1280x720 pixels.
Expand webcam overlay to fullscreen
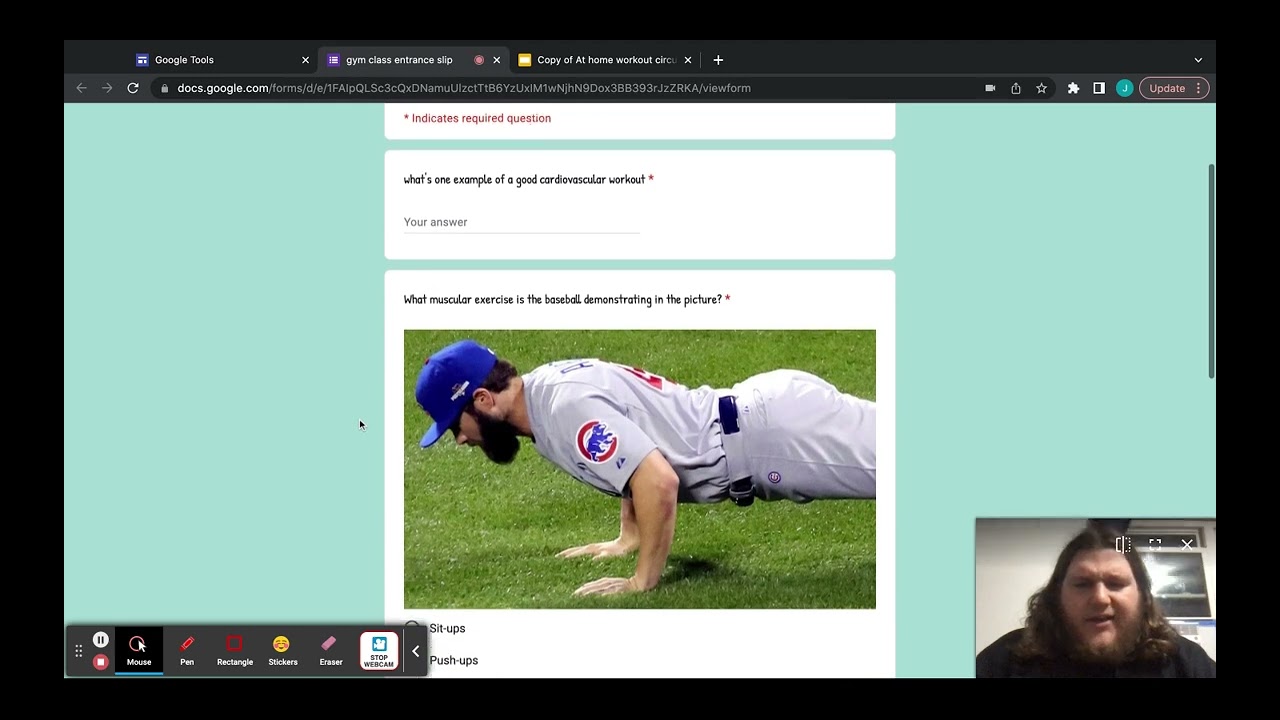[x=1155, y=545]
